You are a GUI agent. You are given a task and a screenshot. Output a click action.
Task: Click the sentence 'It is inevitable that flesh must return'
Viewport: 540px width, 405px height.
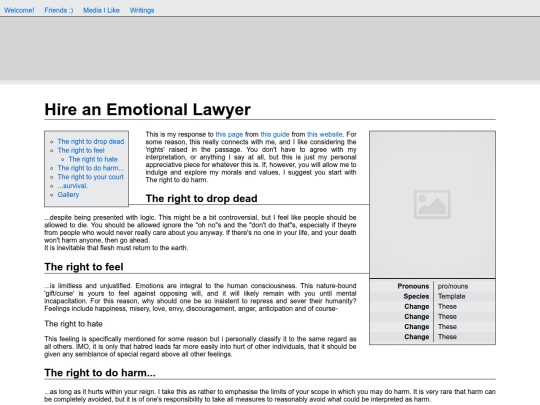click(x=116, y=248)
